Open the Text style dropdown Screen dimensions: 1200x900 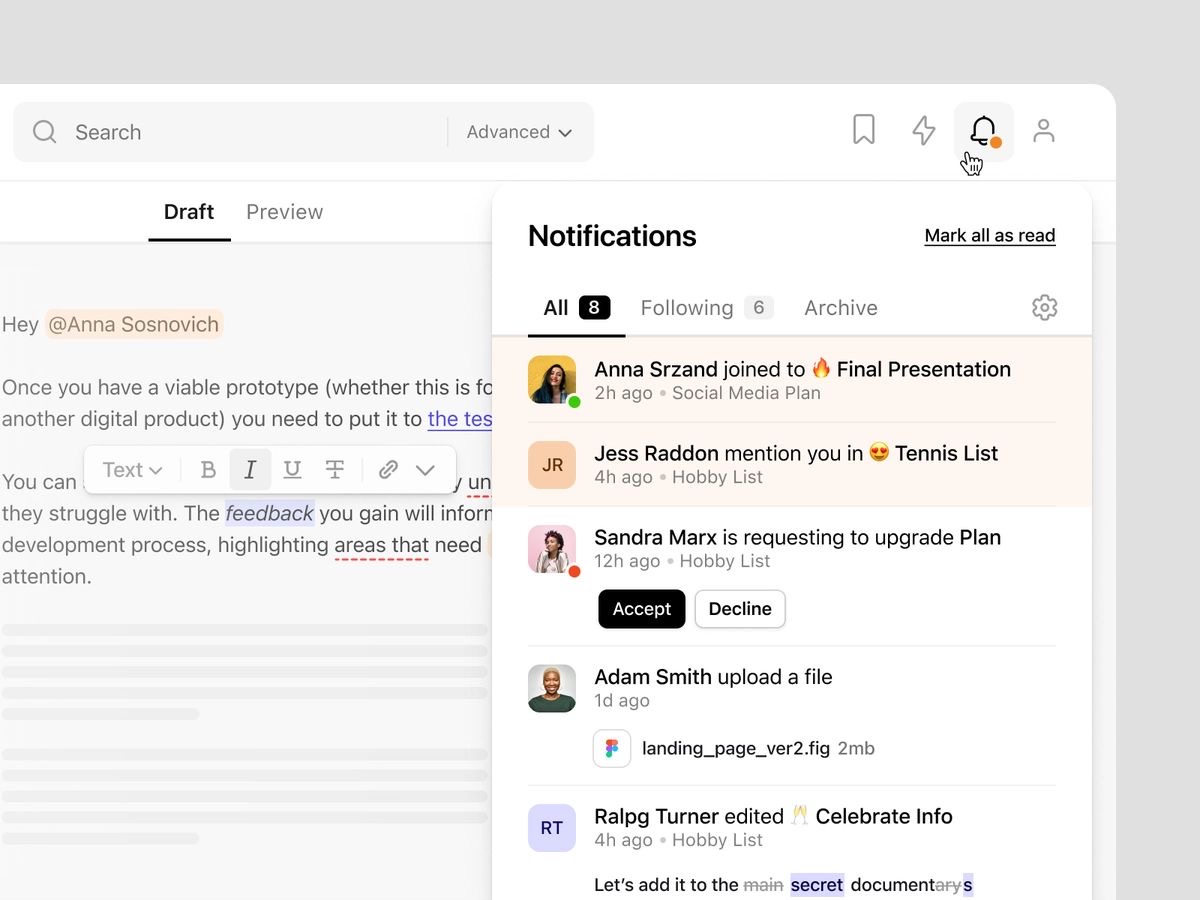[x=132, y=470]
